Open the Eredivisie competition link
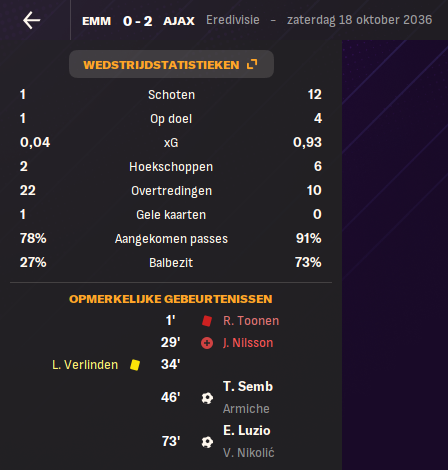Screen dimensions: 448x470 point(233,20)
